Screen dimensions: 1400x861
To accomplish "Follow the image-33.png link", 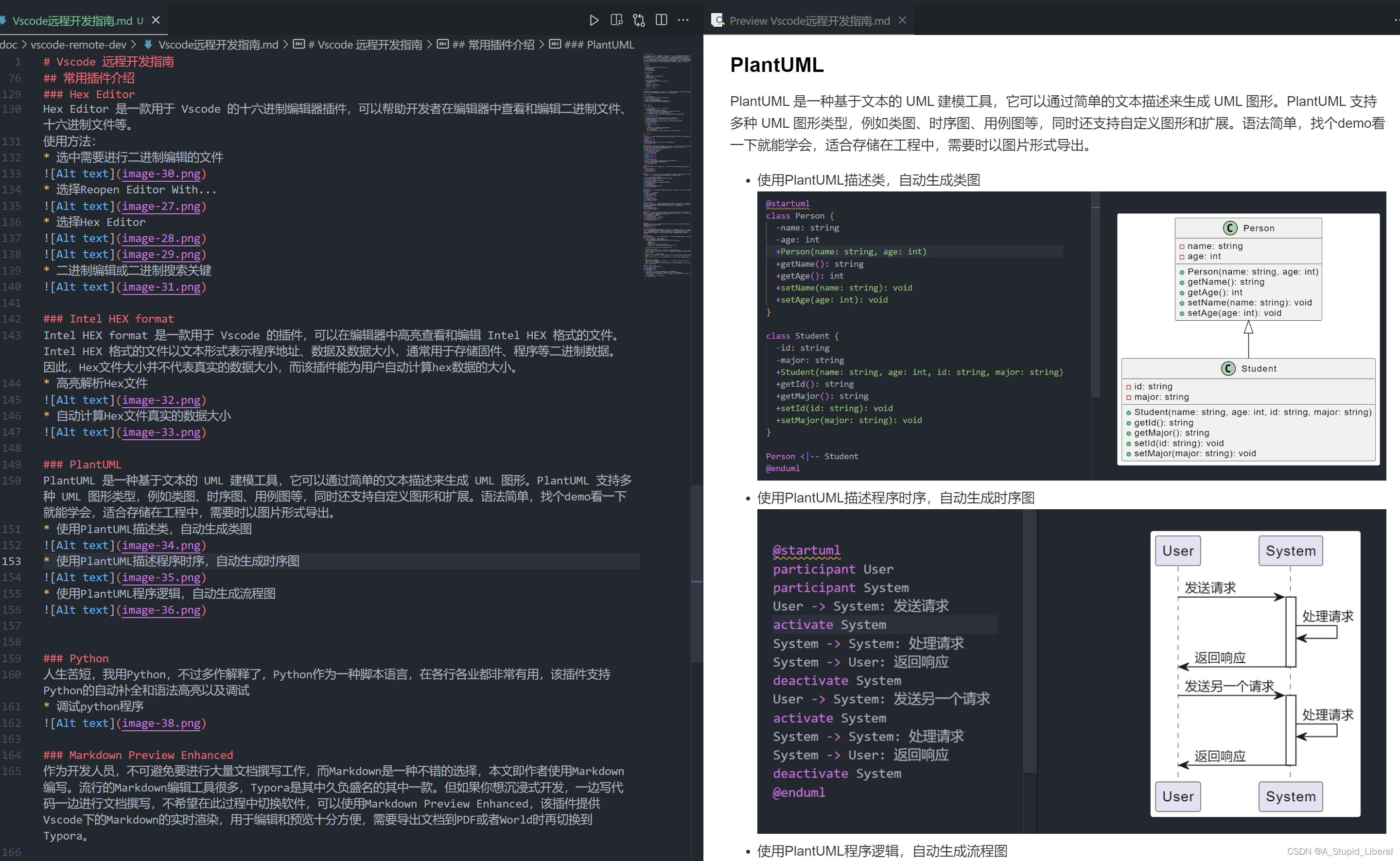I will 161,432.
